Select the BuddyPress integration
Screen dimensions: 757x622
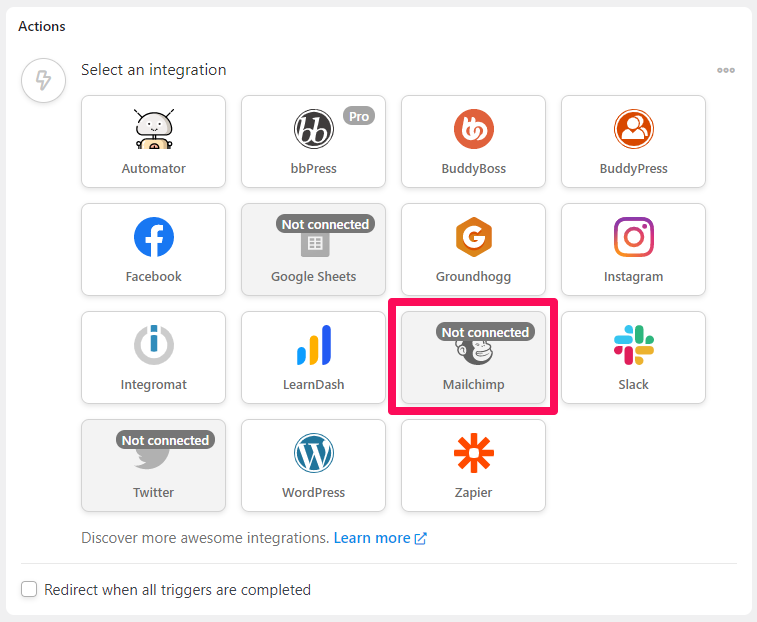[633, 141]
